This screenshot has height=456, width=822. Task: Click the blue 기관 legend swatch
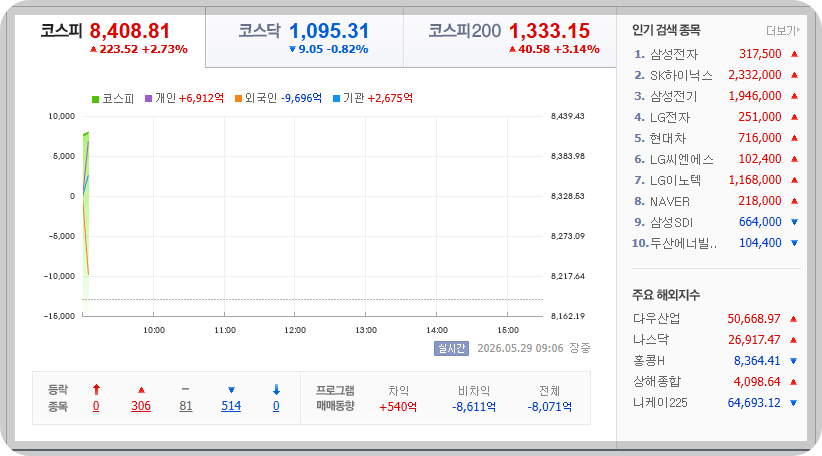click(x=337, y=99)
